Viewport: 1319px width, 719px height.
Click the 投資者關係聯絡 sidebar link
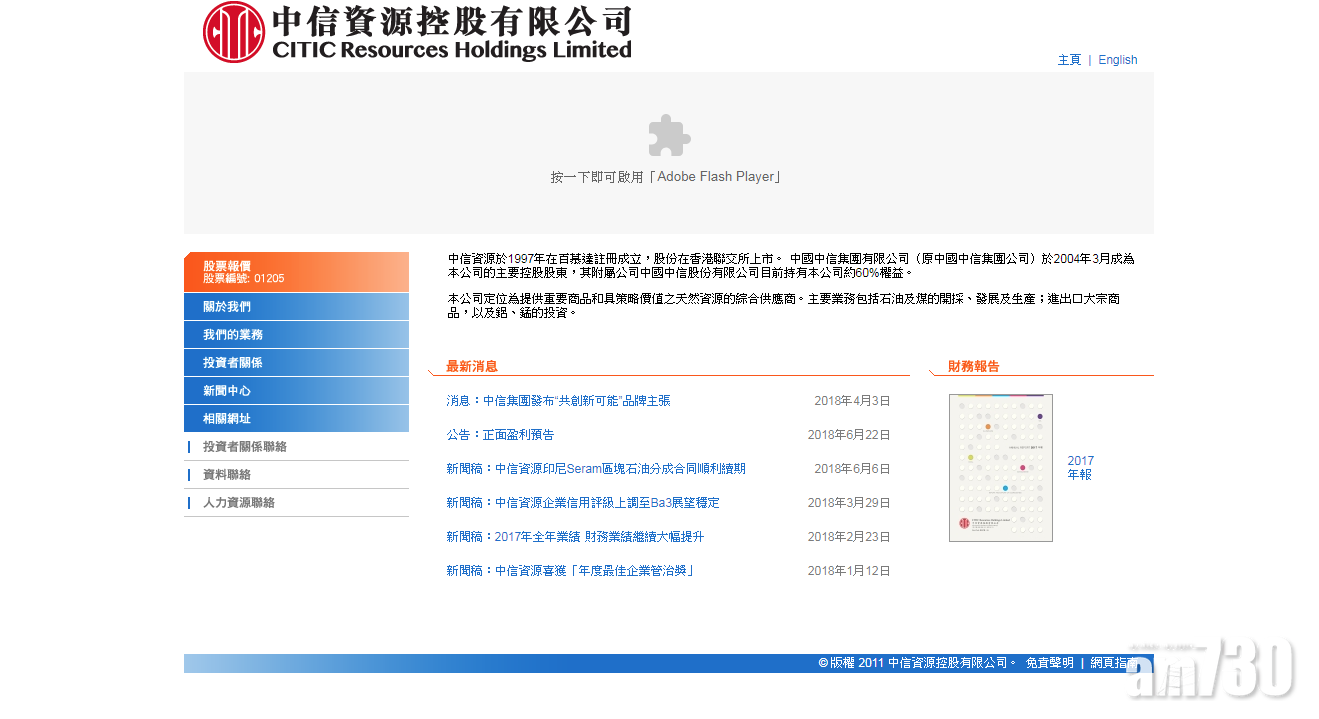245,447
